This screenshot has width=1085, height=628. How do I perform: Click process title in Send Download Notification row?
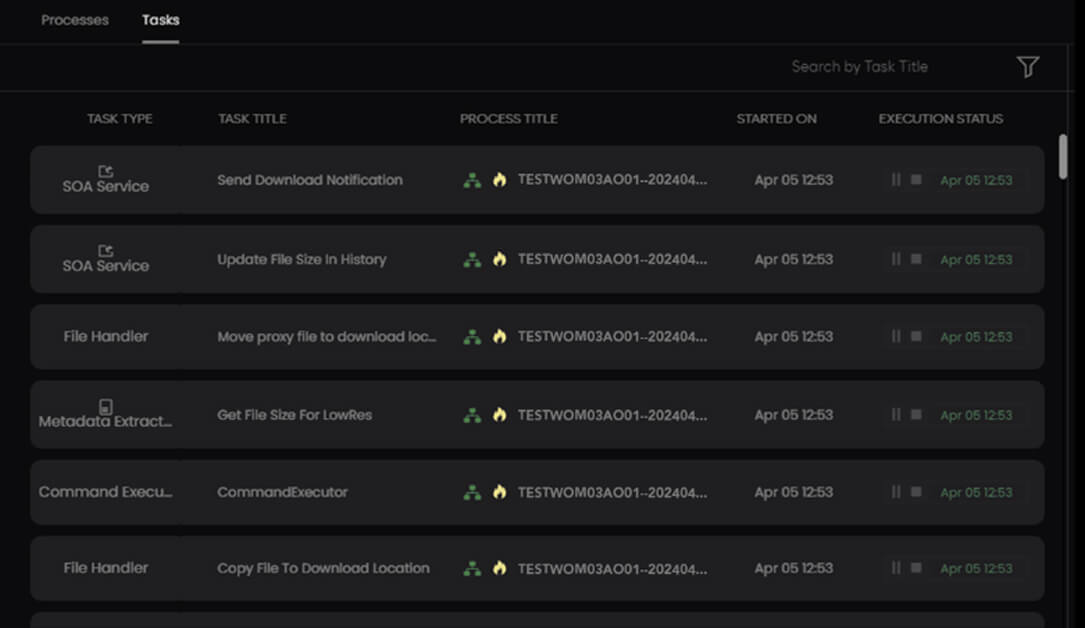tap(612, 180)
